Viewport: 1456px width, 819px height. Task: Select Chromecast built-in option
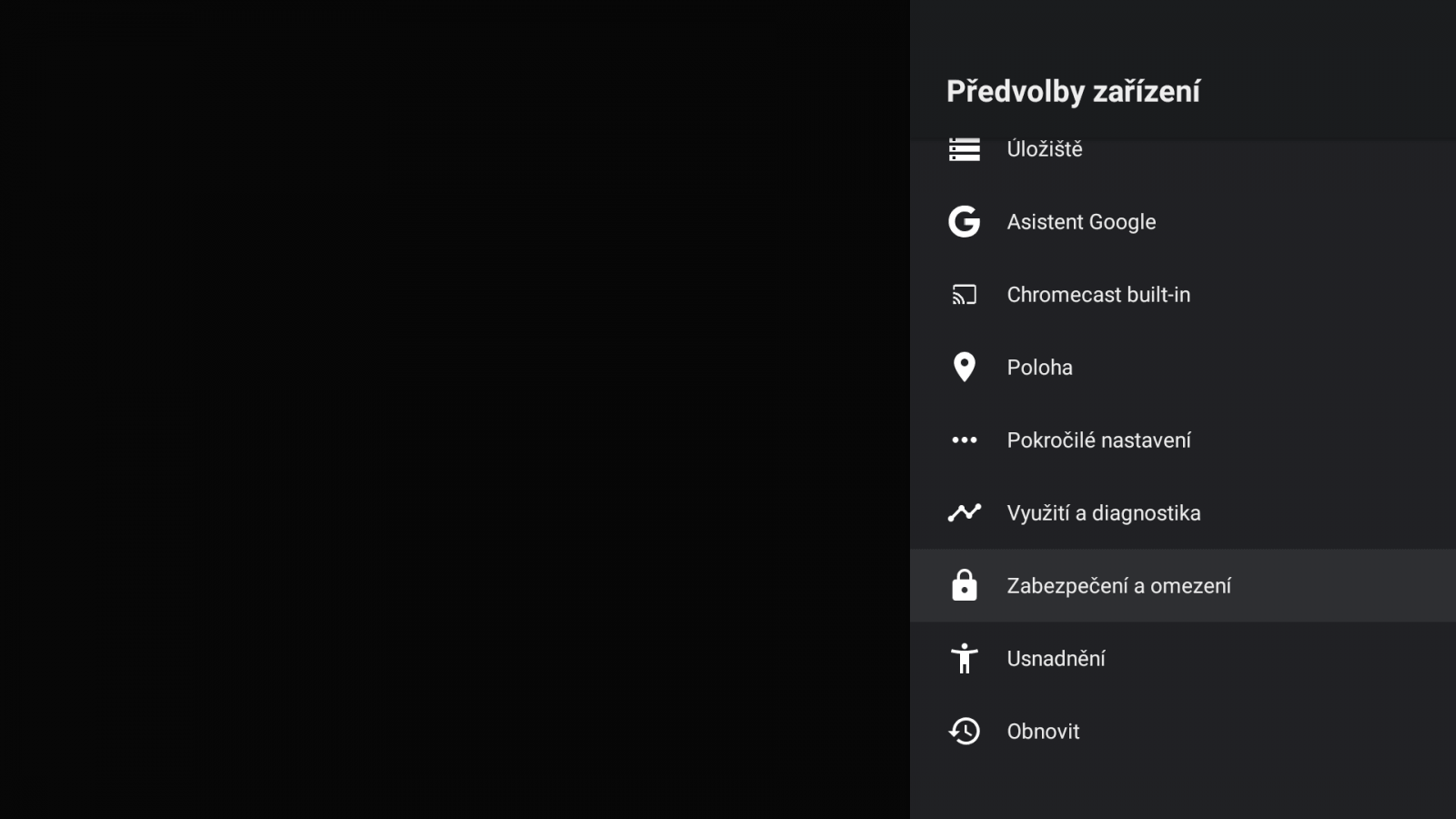point(1098,295)
